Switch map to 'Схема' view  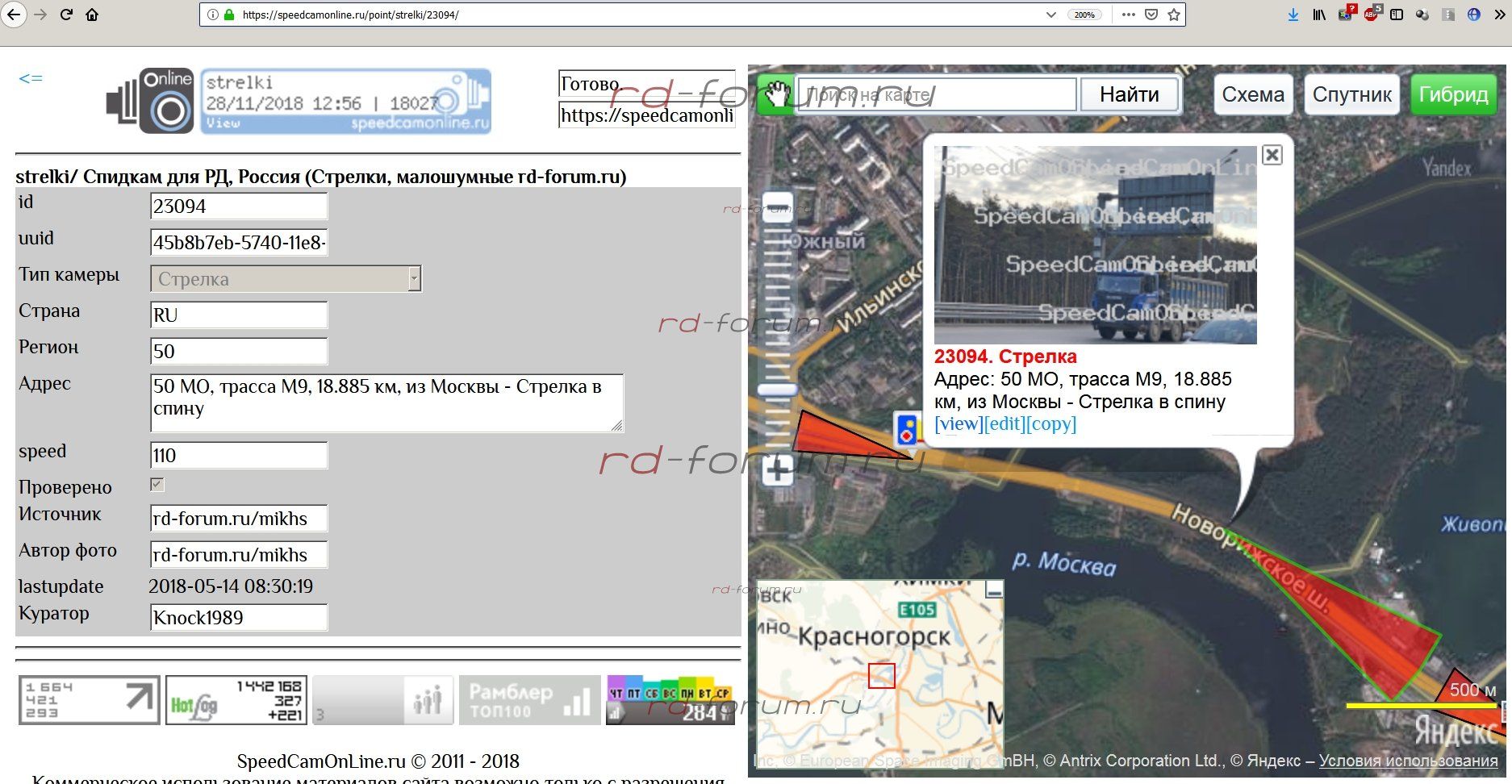tap(1253, 95)
